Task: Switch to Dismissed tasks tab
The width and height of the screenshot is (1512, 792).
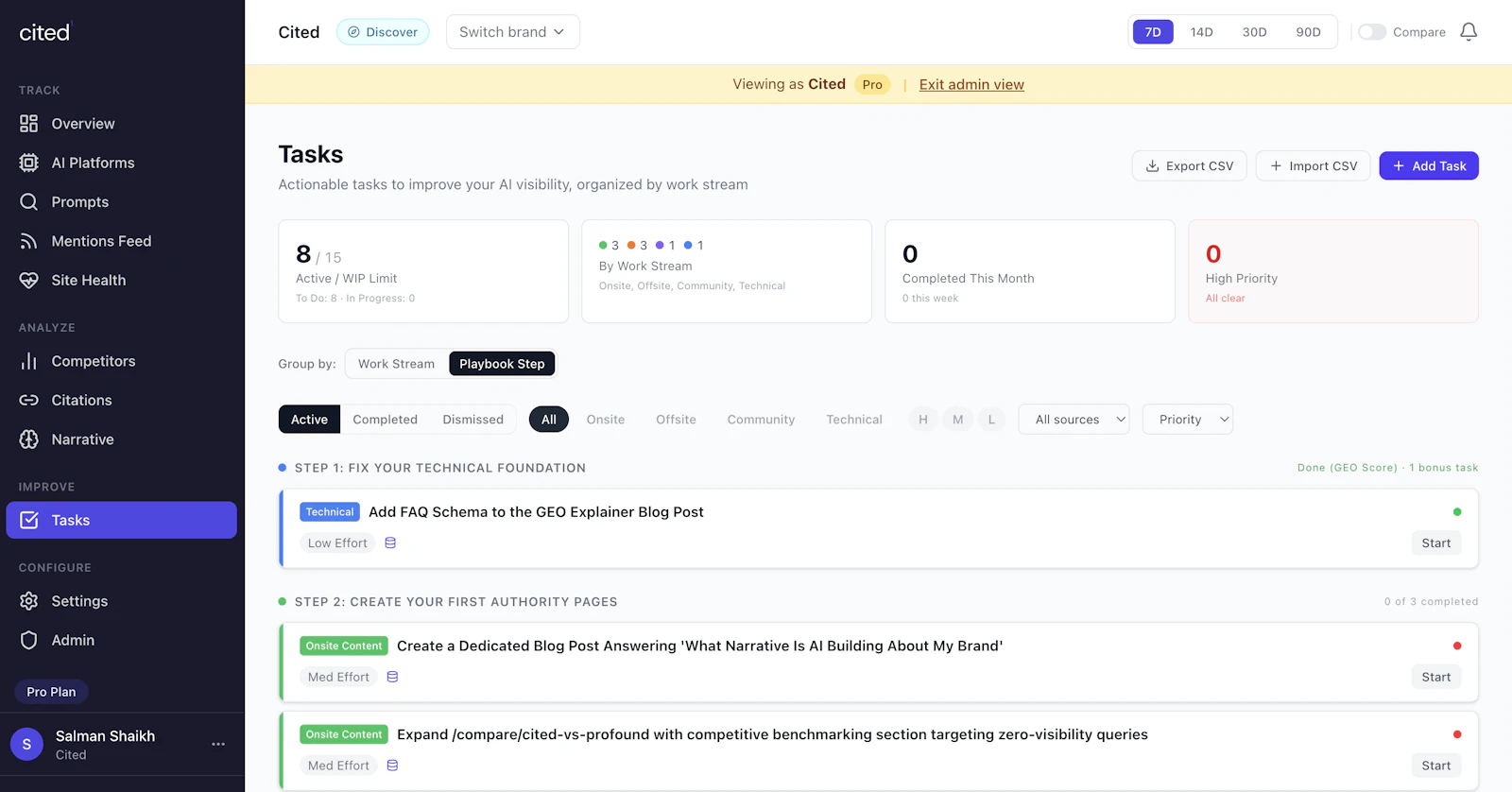Action: 473,420
